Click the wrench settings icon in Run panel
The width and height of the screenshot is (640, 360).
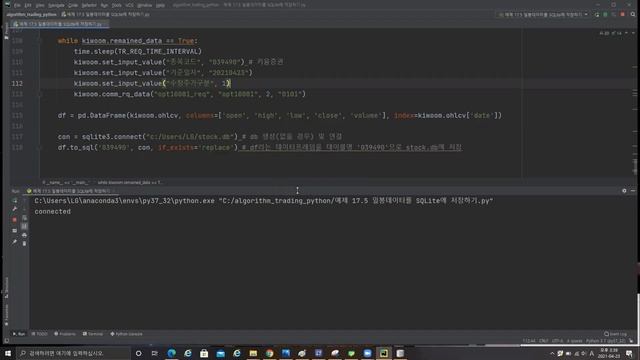(x=15, y=209)
